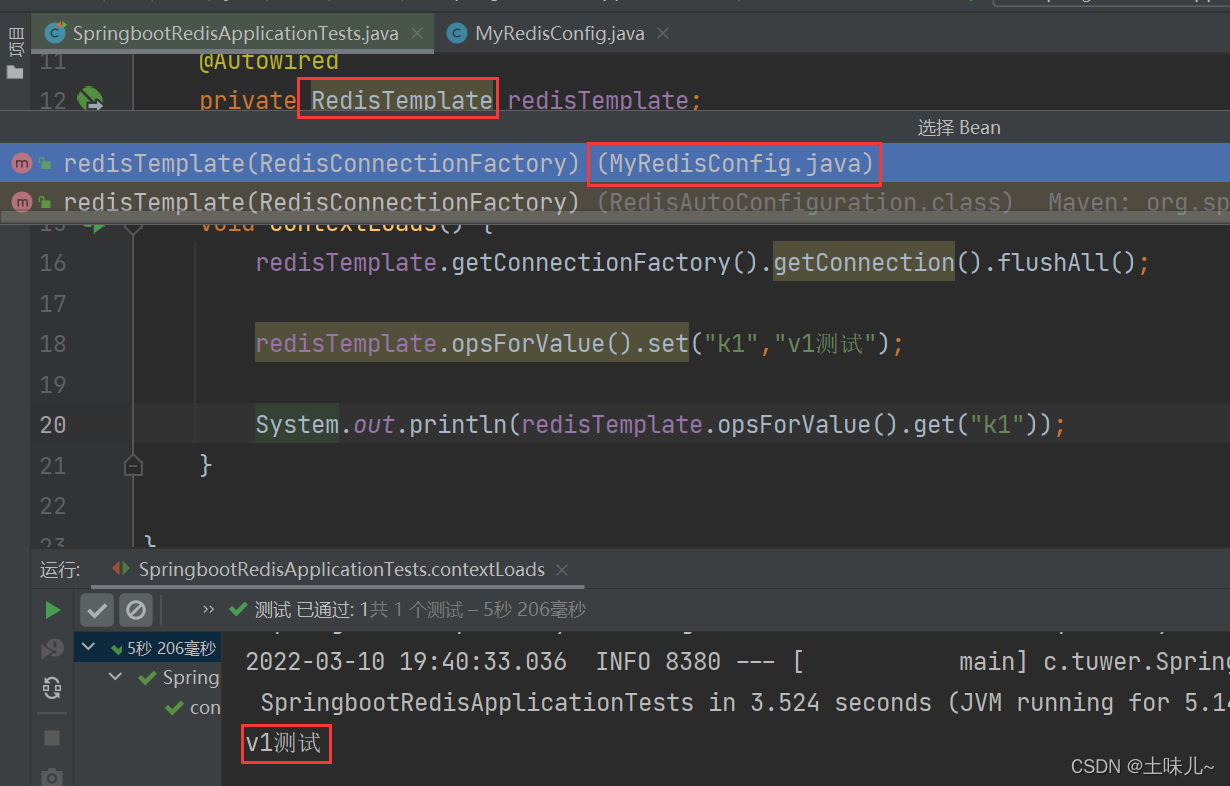Image resolution: width=1230 pixels, height=786 pixels.
Task: Toggle show passed tests checkmark button
Action: point(96,609)
